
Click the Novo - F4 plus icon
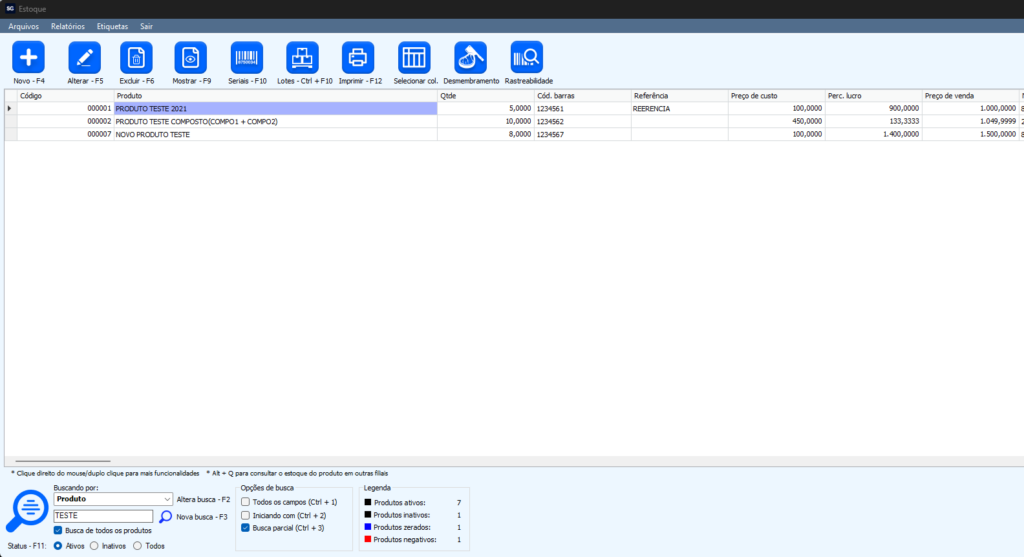click(28, 57)
